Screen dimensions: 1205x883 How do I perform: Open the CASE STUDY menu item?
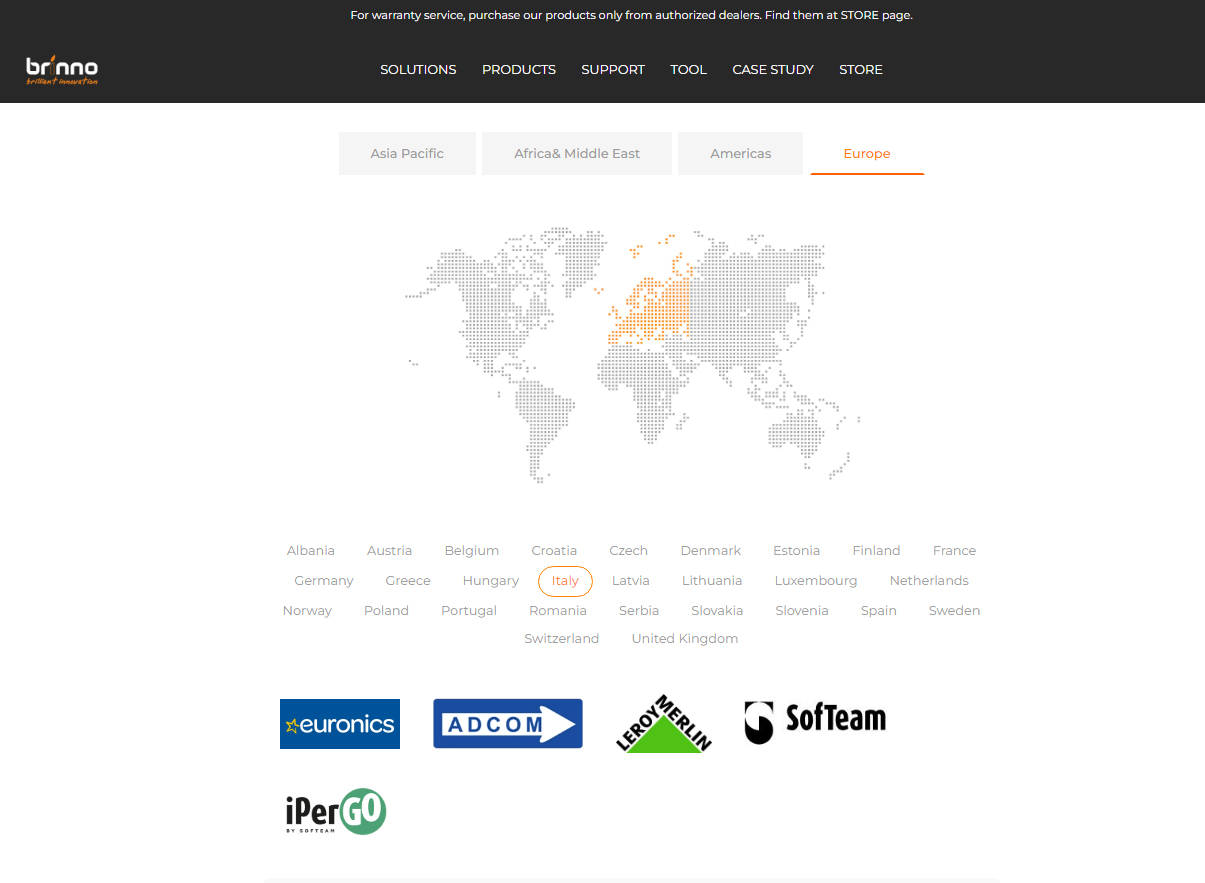click(x=773, y=70)
